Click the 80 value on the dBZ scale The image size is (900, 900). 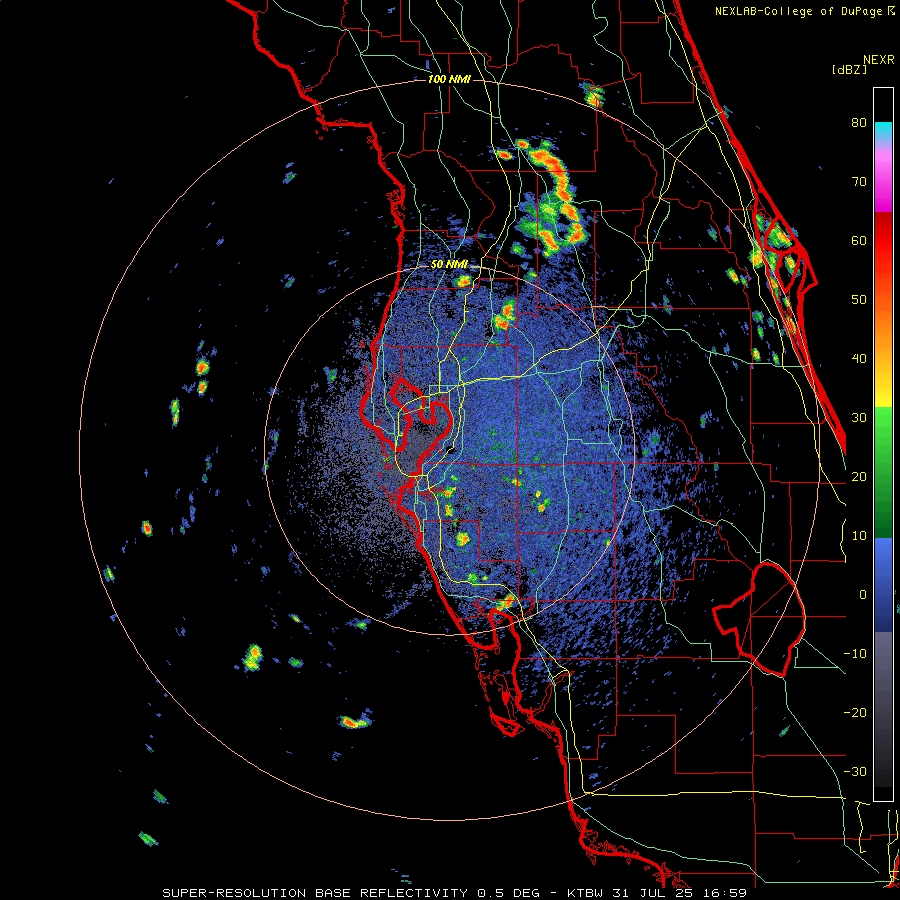click(859, 122)
